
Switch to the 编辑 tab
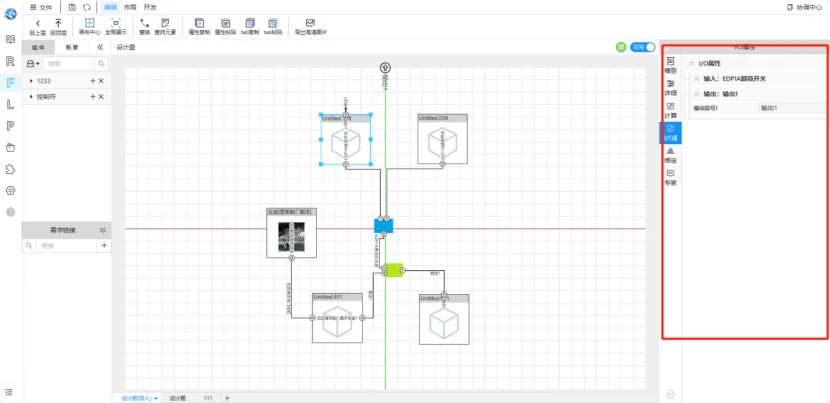coord(110,7)
